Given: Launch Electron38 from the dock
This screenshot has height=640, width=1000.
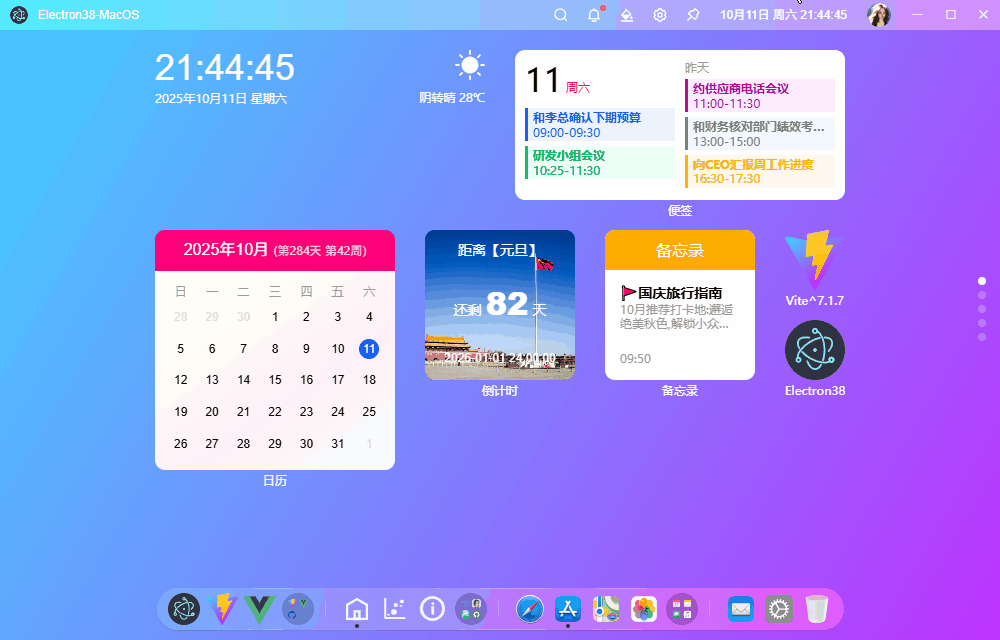Looking at the screenshot, I should point(183,608).
